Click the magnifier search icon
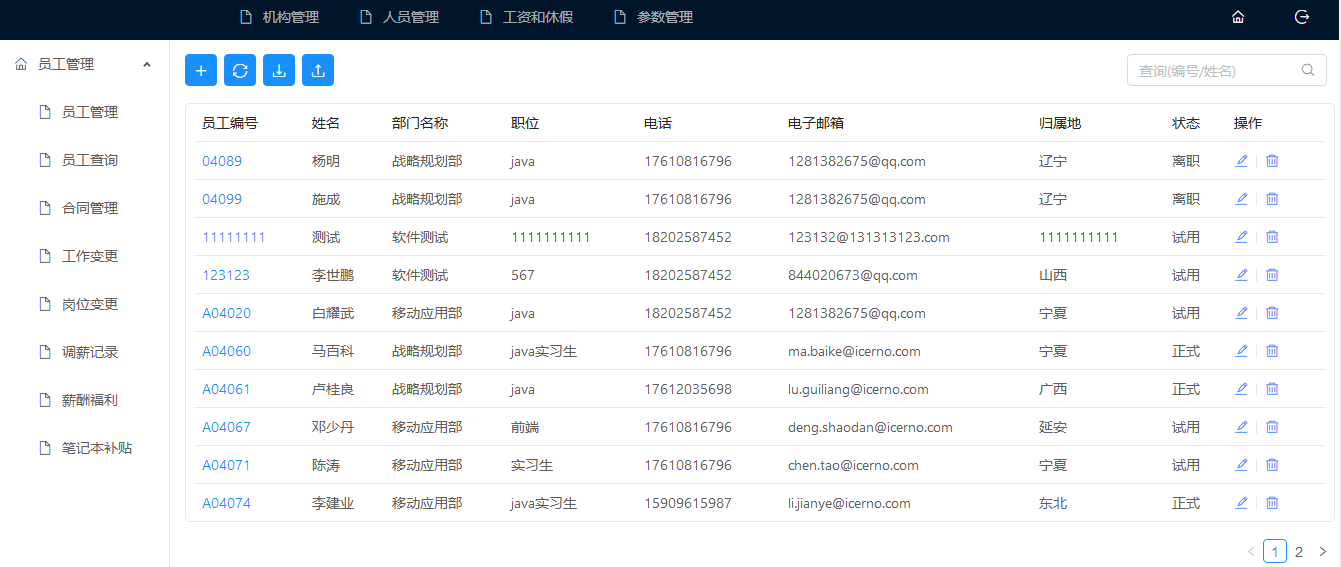Screen dimensions: 1341x567 click(1307, 70)
